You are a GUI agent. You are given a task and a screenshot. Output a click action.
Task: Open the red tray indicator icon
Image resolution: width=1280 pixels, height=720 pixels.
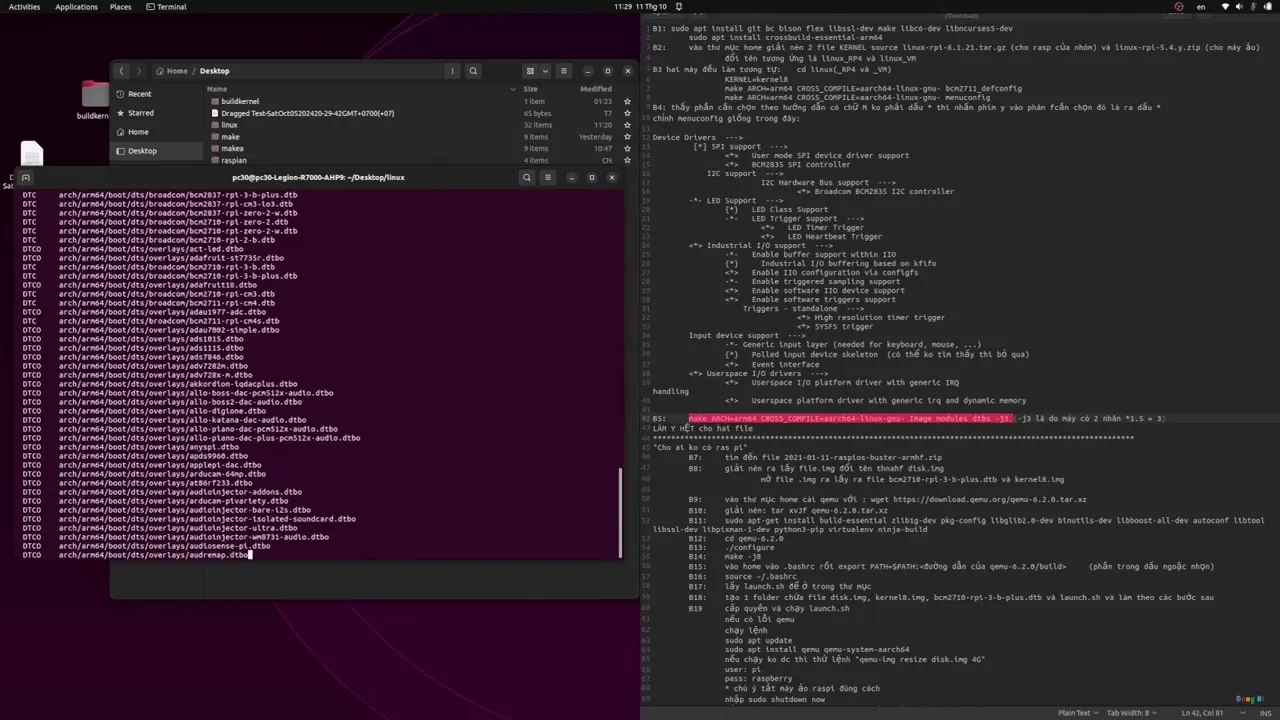[1178, 7]
